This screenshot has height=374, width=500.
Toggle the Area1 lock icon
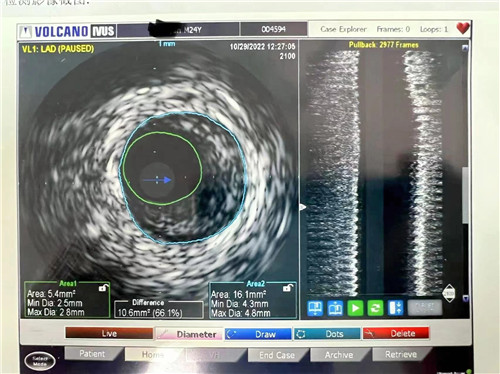pyautogui.click(x=104, y=287)
